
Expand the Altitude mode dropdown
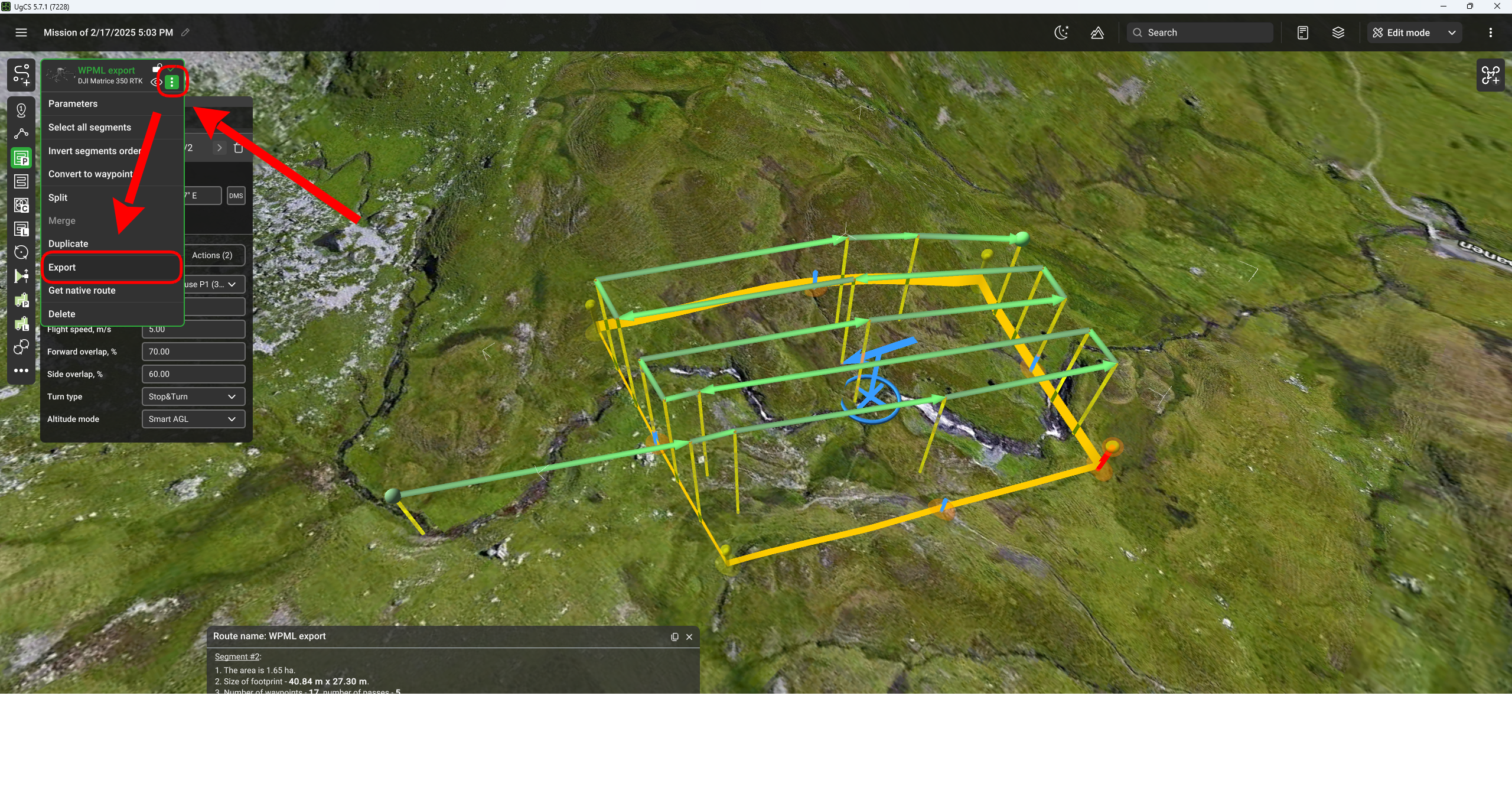pyautogui.click(x=193, y=419)
